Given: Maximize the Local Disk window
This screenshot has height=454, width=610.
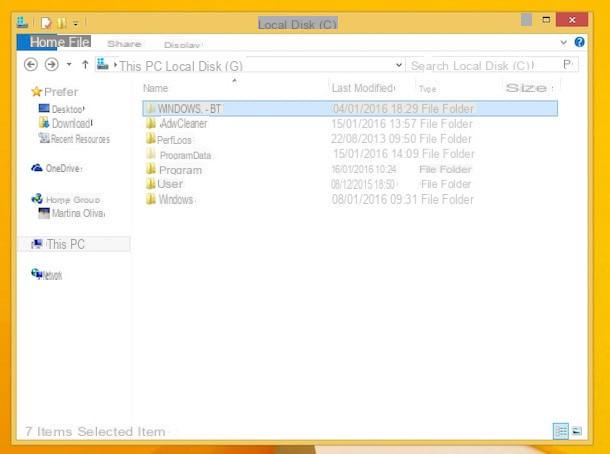Looking at the screenshot, I should pos(546,19).
